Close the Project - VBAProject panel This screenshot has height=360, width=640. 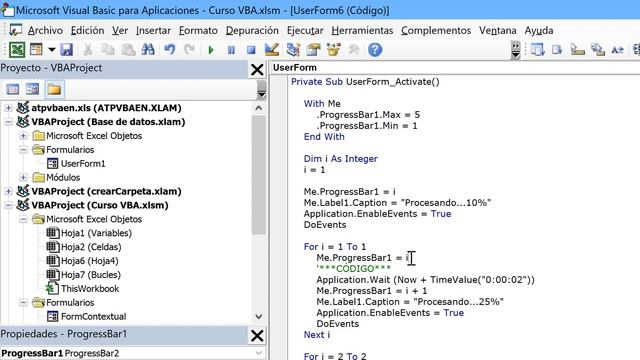click(257, 70)
